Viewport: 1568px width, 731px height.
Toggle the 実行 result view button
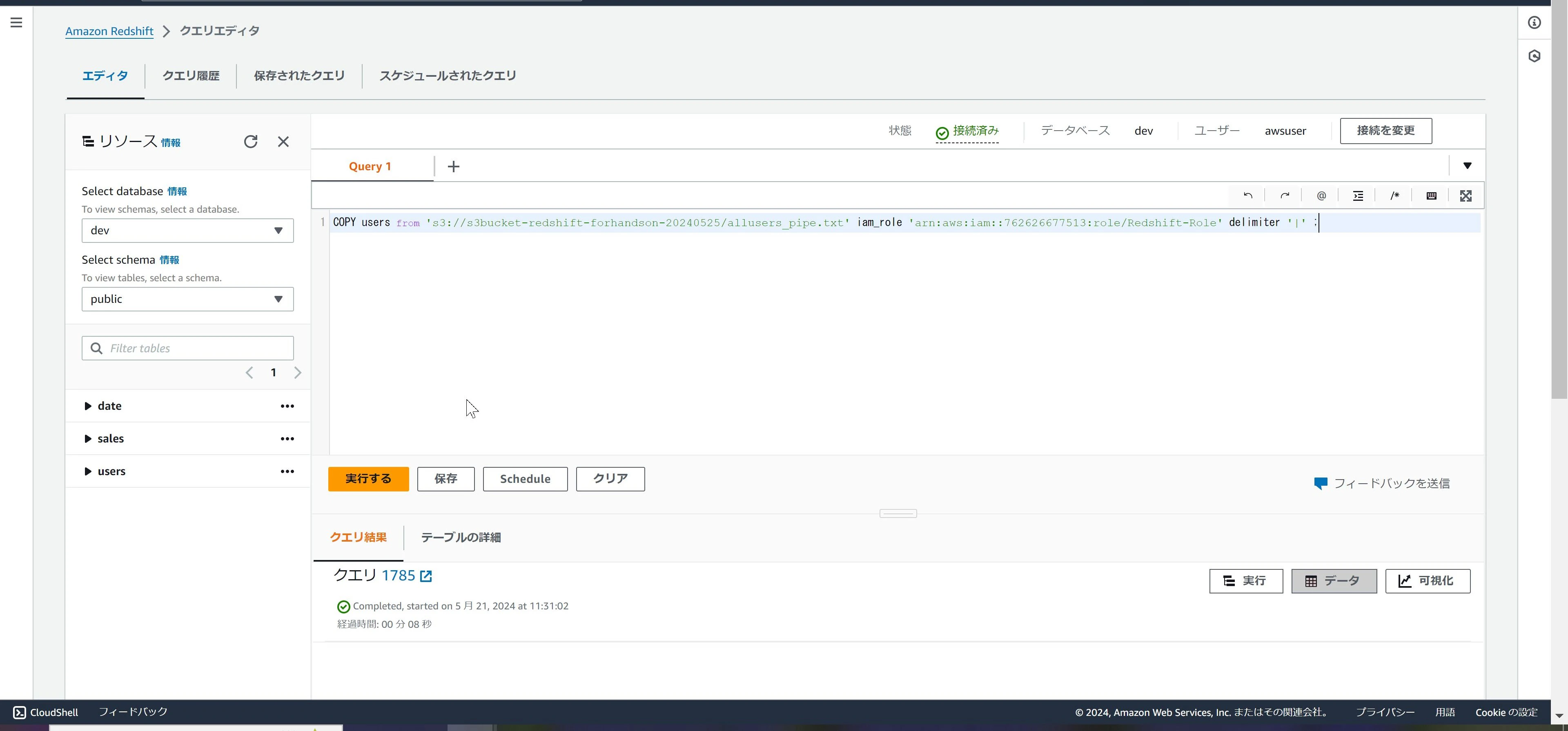point(1246,581)
